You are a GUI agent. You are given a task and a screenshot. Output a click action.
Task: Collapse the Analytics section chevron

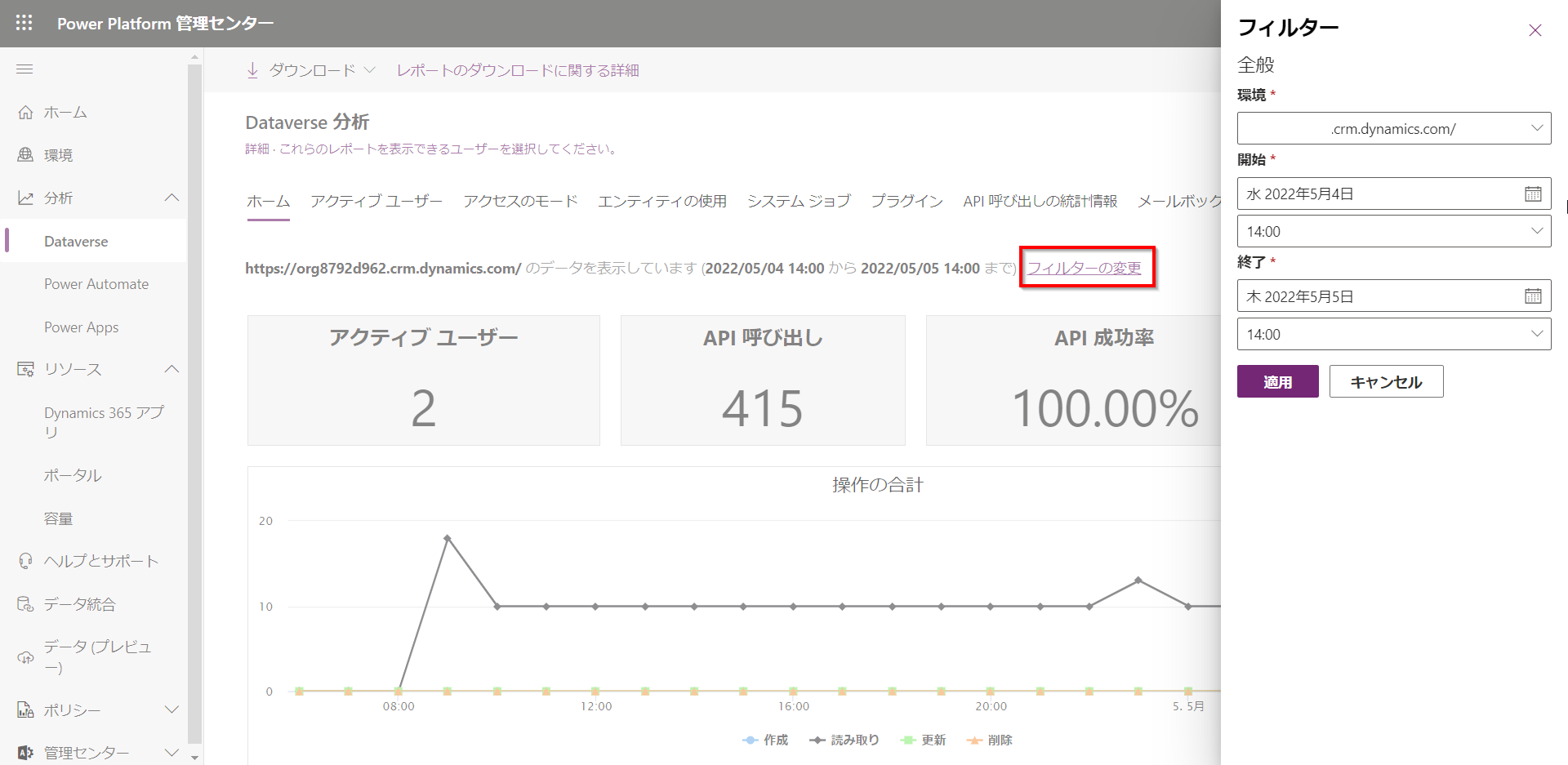(171, 198)
